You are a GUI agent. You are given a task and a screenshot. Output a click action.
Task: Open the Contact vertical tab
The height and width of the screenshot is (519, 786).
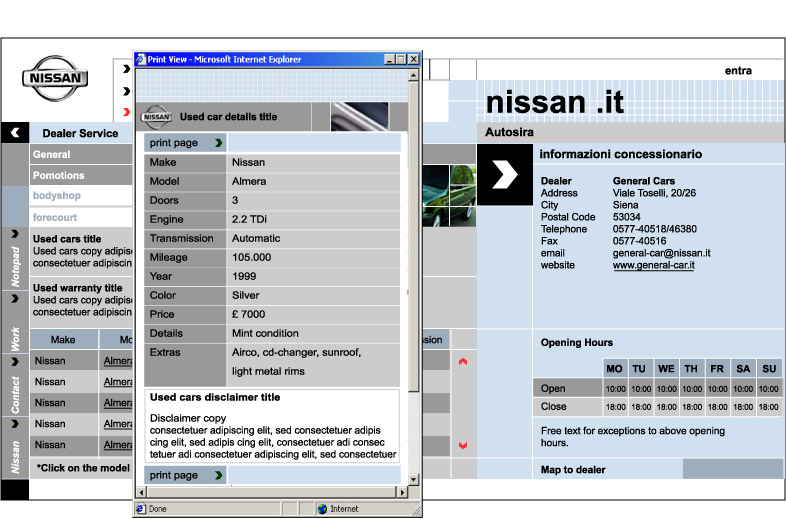(x=15, y=395)
